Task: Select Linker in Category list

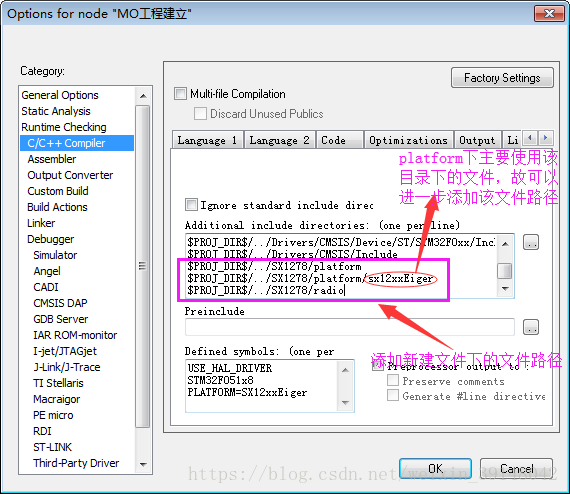Action: click(x=41, y=223)
